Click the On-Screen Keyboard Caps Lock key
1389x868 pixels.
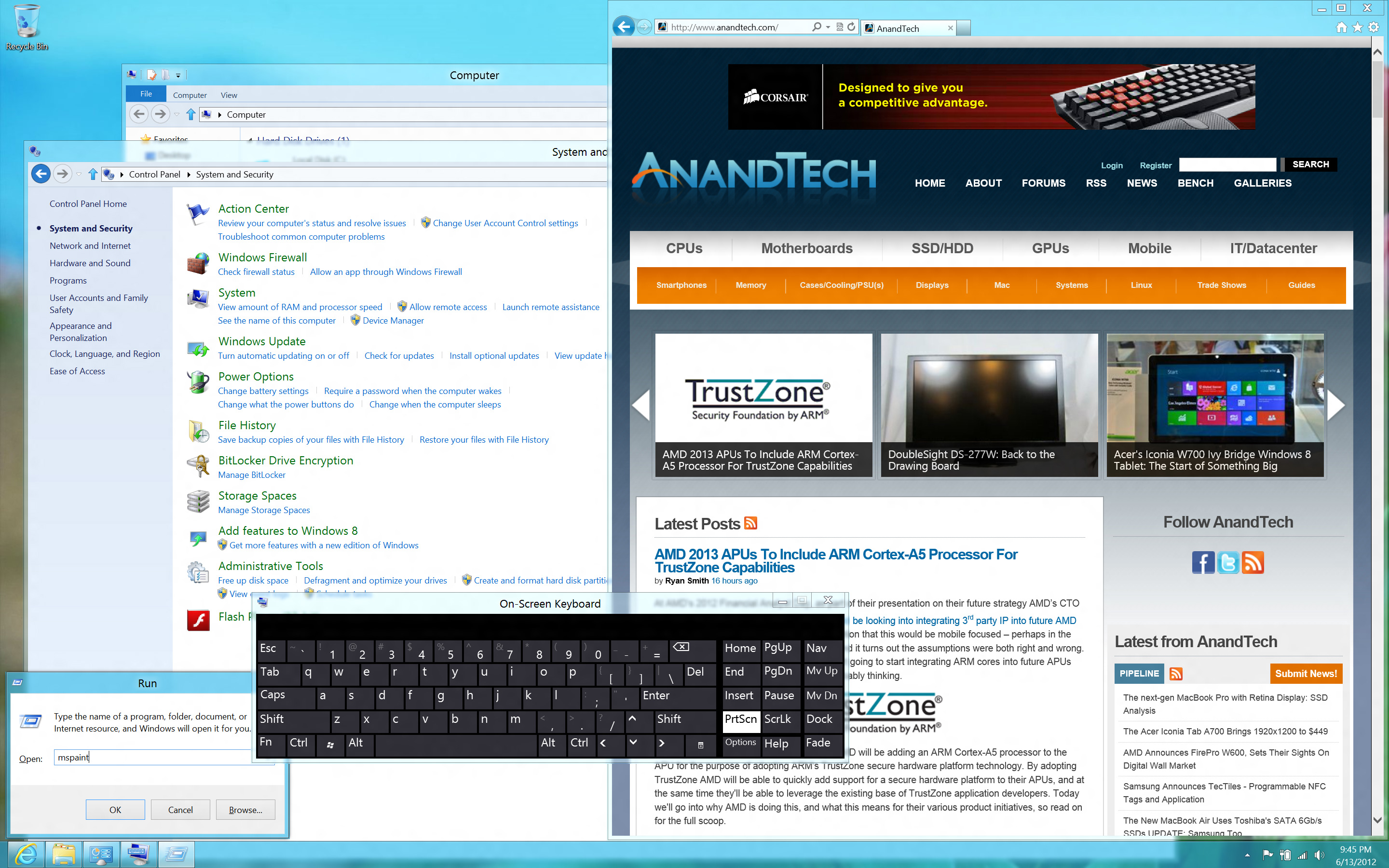point(275,695)
